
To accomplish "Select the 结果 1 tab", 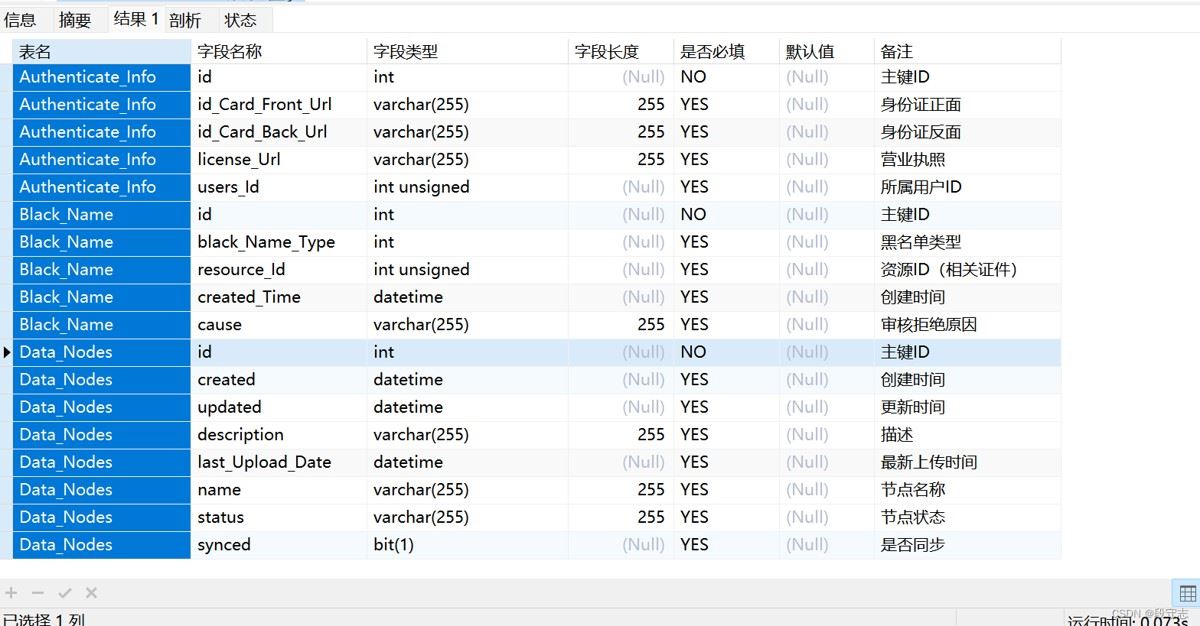I will click(x=135, y=19).
